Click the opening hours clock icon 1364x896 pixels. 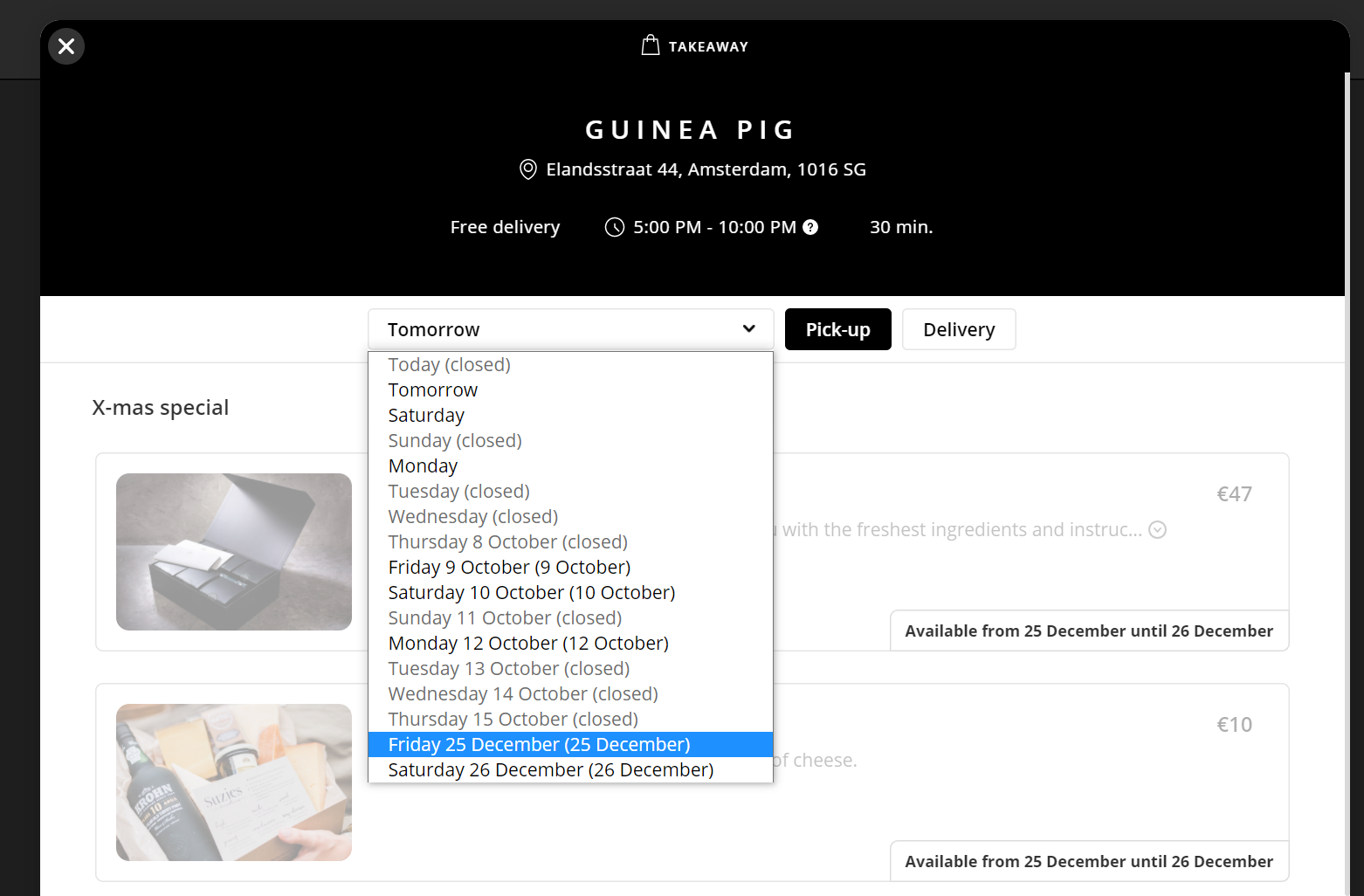tap(615, 227)
